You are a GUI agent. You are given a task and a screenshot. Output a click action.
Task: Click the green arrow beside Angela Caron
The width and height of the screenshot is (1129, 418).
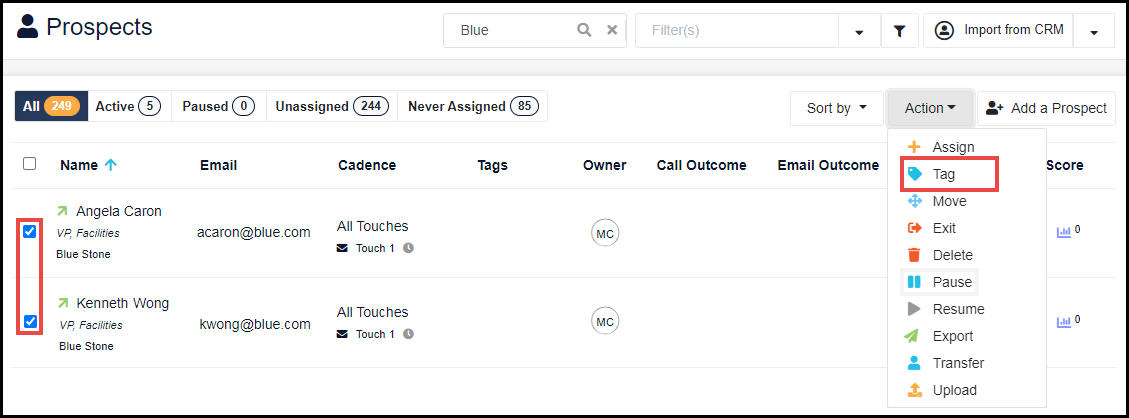pyautogui.click(x=62, y=211)
